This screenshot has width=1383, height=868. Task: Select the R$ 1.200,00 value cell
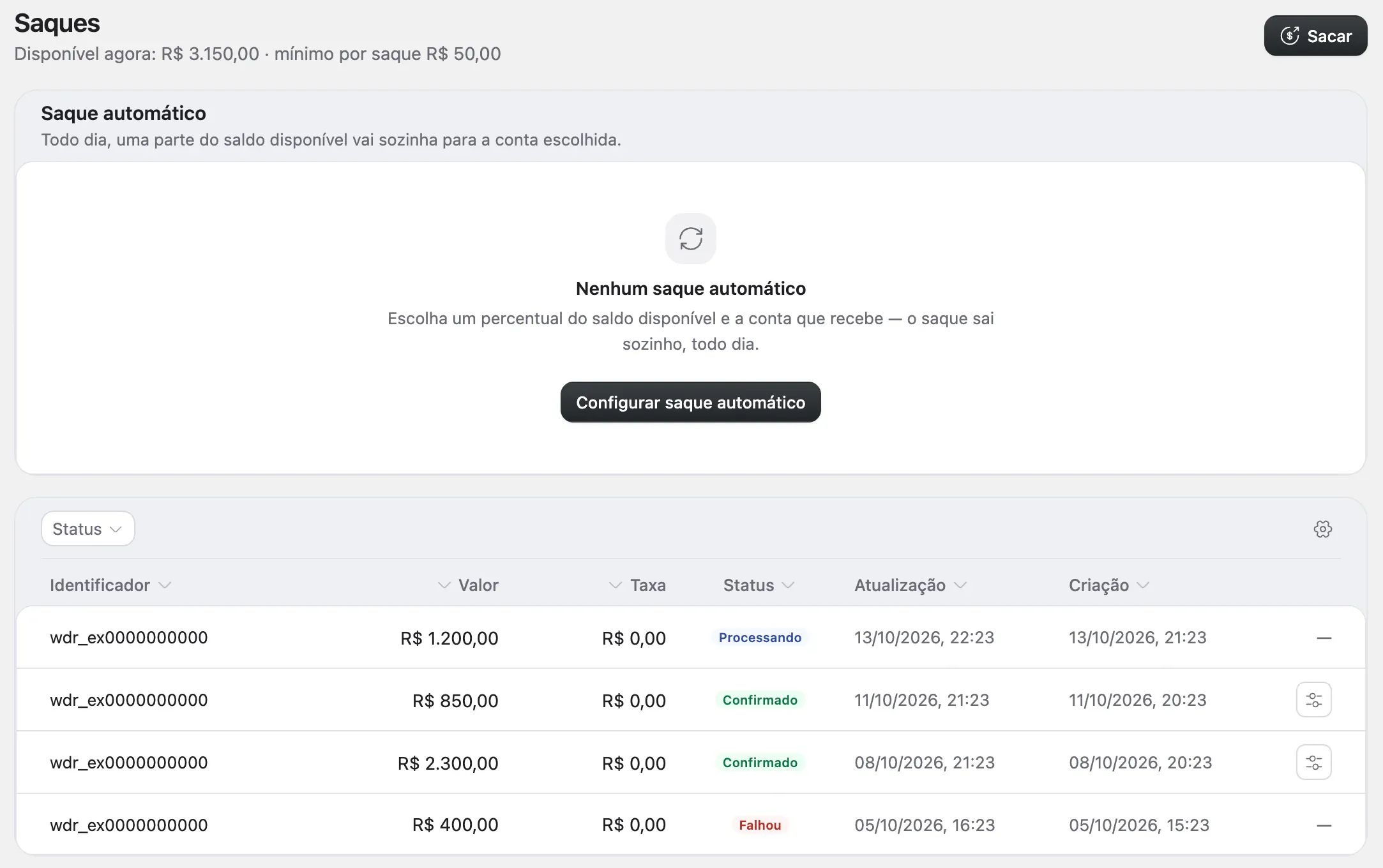click(450, 638)
